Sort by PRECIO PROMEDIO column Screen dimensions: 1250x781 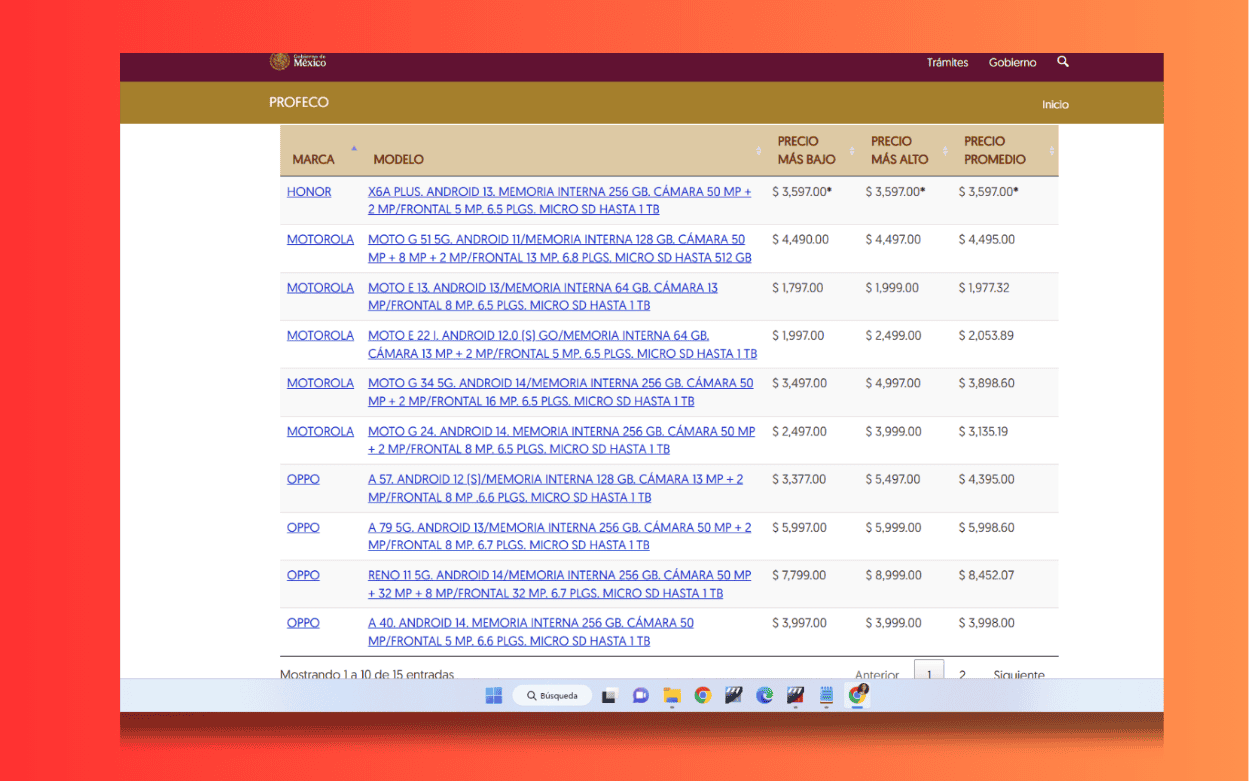pos(994,150)
